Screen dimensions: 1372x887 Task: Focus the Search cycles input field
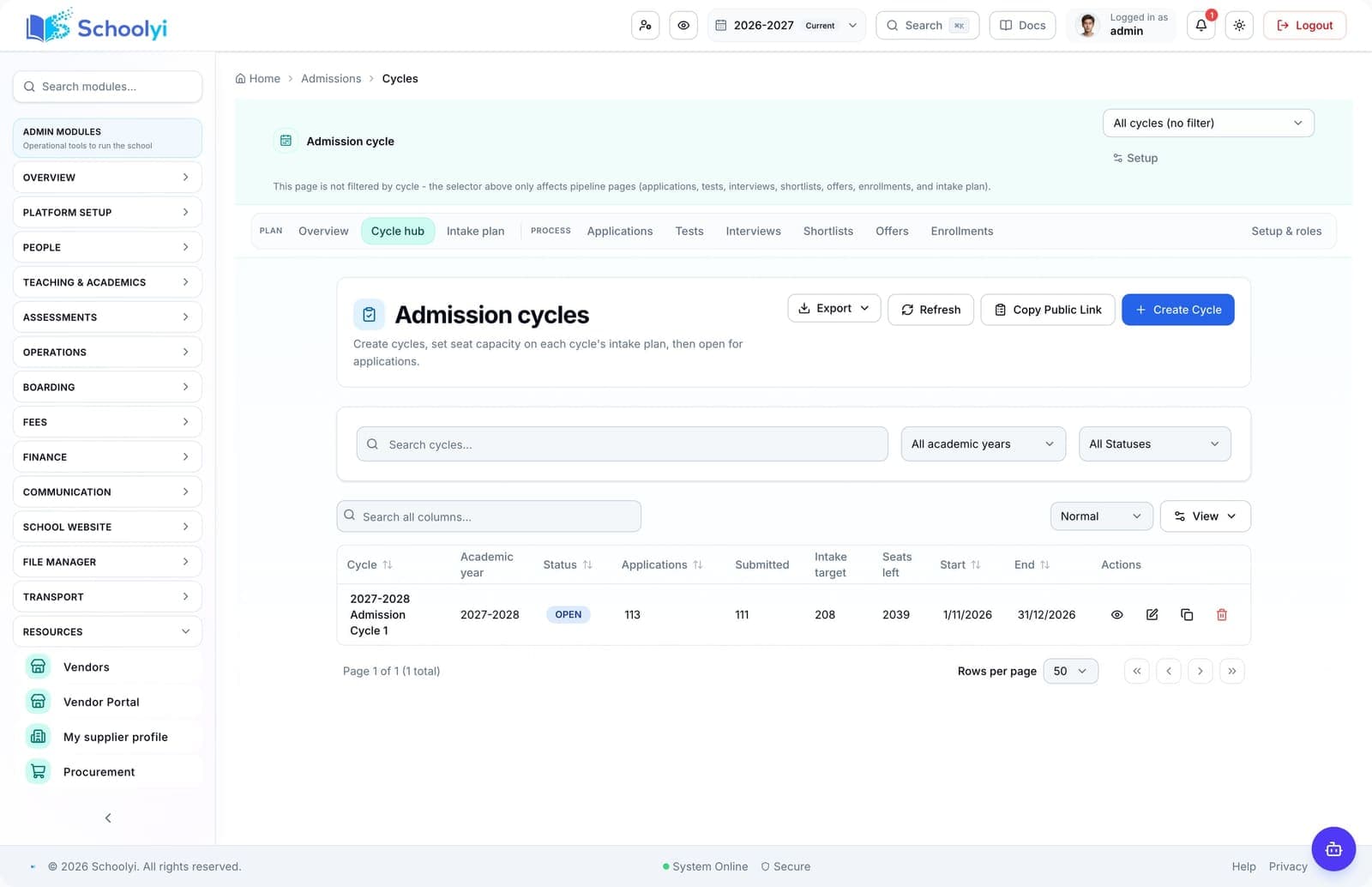(622, 443)
